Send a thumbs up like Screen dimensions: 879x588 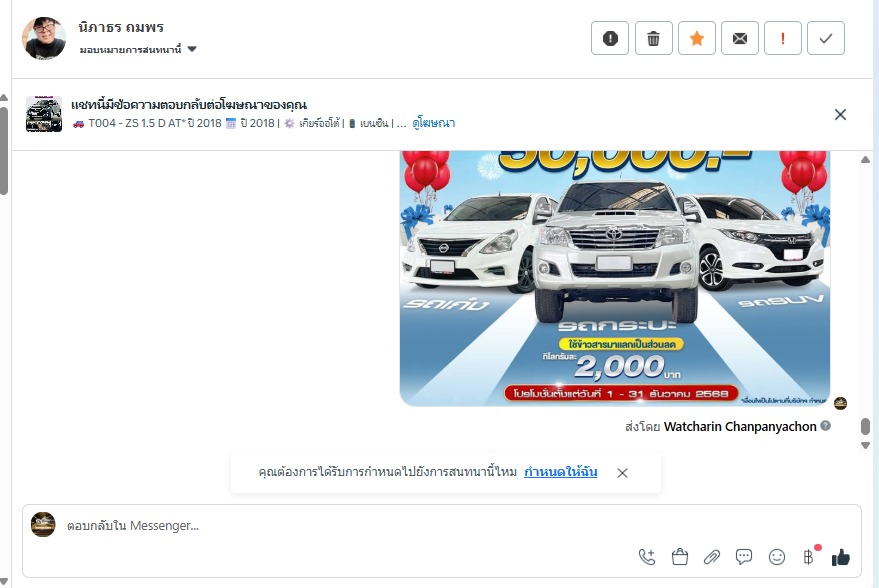pyautogui.click(x=840, y=557)
